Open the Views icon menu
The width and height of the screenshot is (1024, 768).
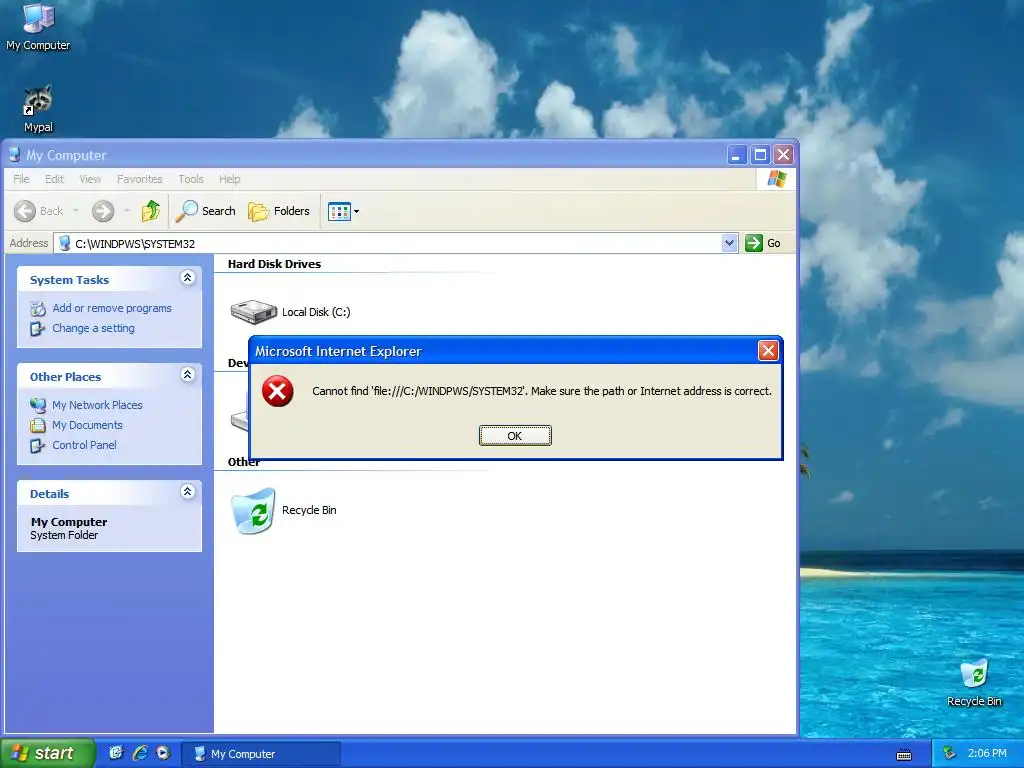click(343, 212)
